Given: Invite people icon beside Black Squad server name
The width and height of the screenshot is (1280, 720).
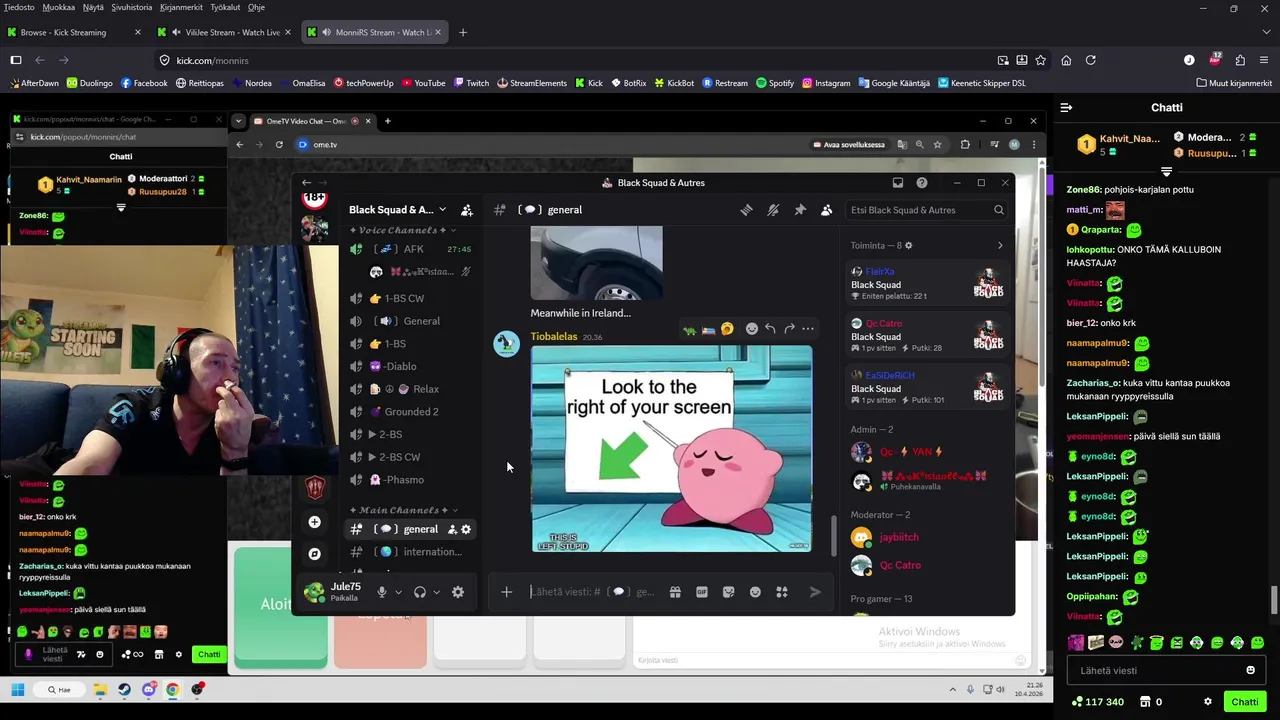Looking at the screenshot, I should tap(466, 210).
